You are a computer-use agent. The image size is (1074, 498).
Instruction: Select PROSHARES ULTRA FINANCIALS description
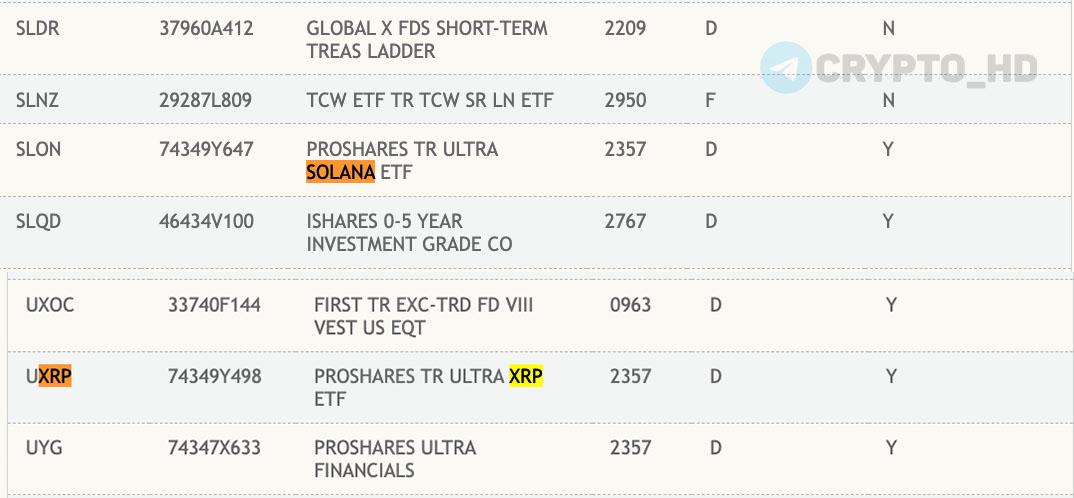pyautogui.click(x=395, y=459)
